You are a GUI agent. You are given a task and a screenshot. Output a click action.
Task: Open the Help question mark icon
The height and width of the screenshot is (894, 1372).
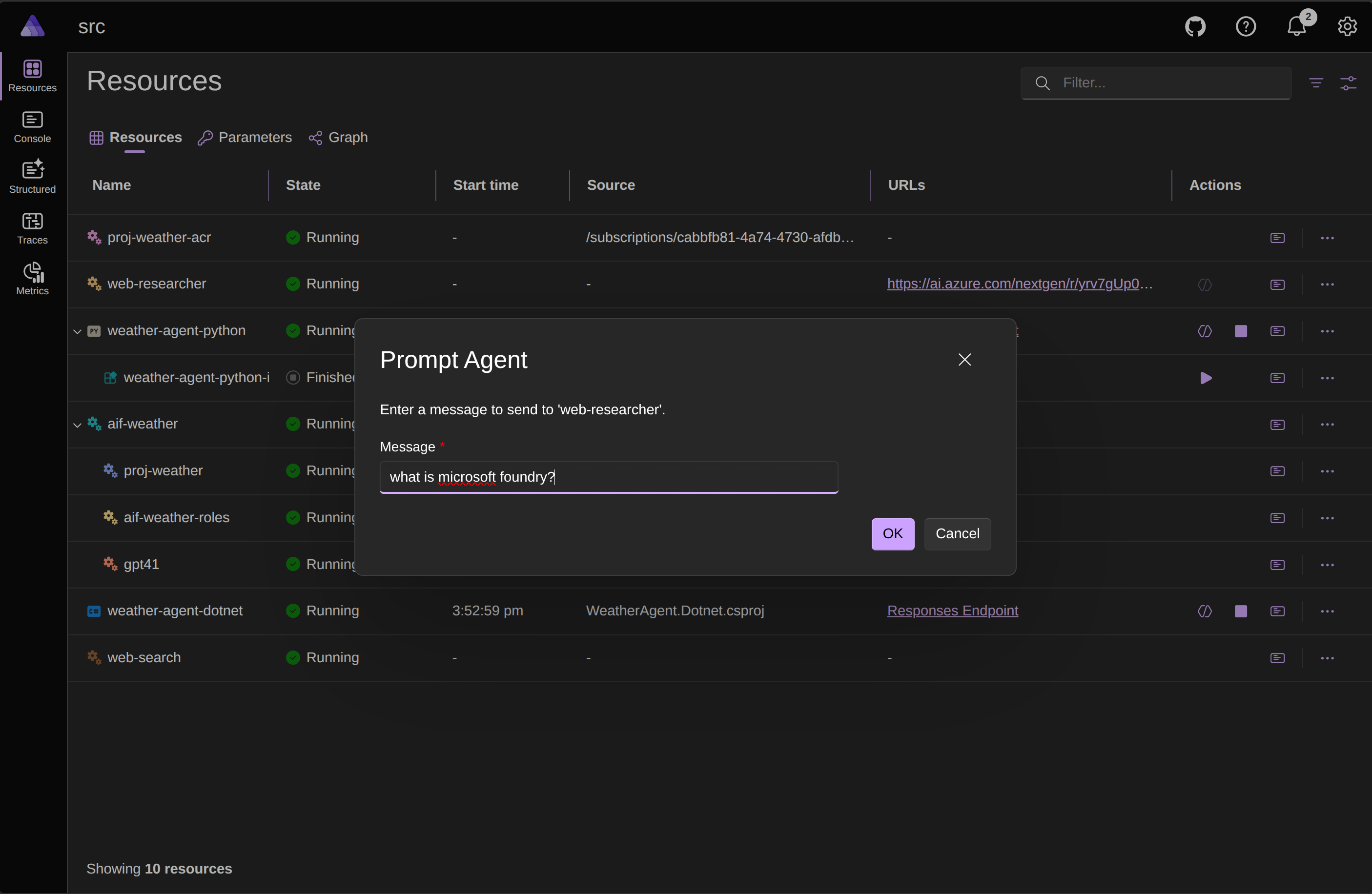tap(1246, 26)
